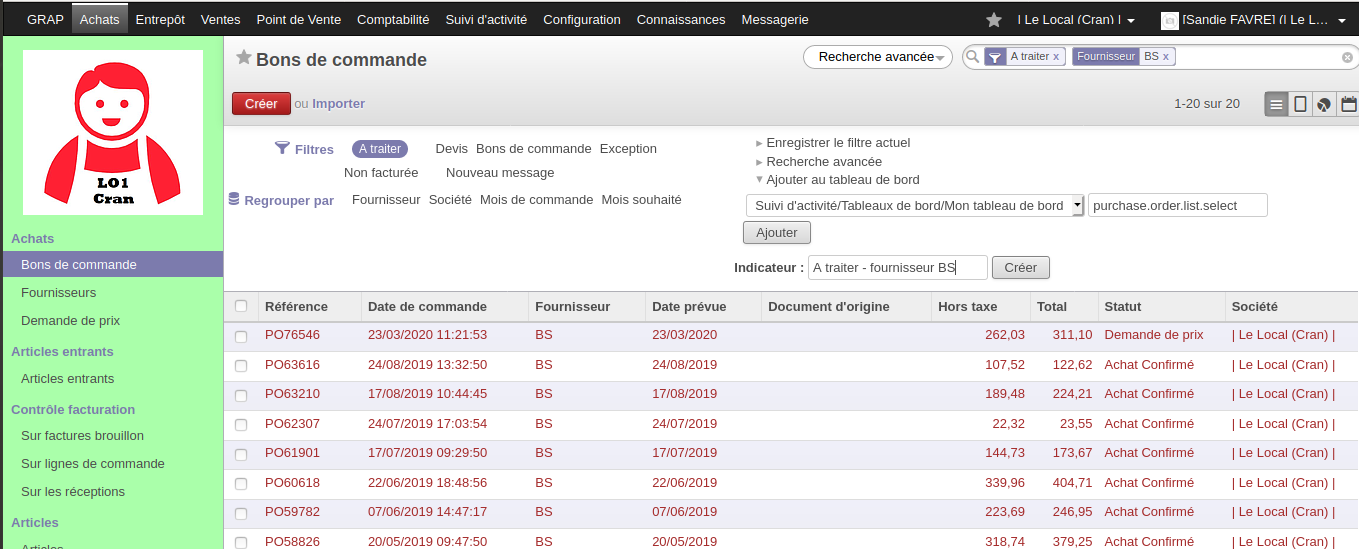1359x549 pixels.
Task: Click the magnifying glass search icon
Action: 971,57
